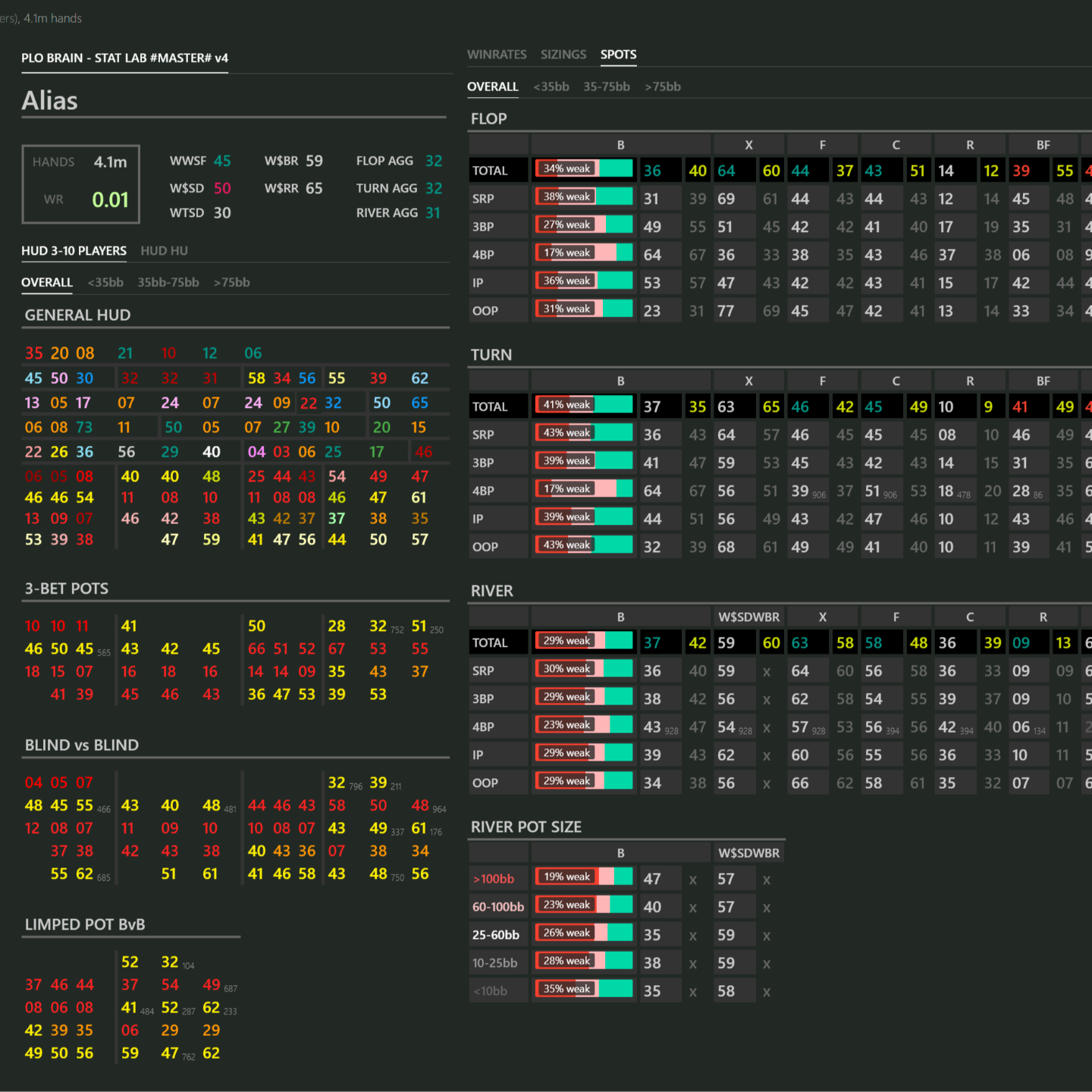The width and height of the screenshot is (1092, 1092).
Task: Select the OVERALL tab above GENERAL HUD
Action: (47, 282)
